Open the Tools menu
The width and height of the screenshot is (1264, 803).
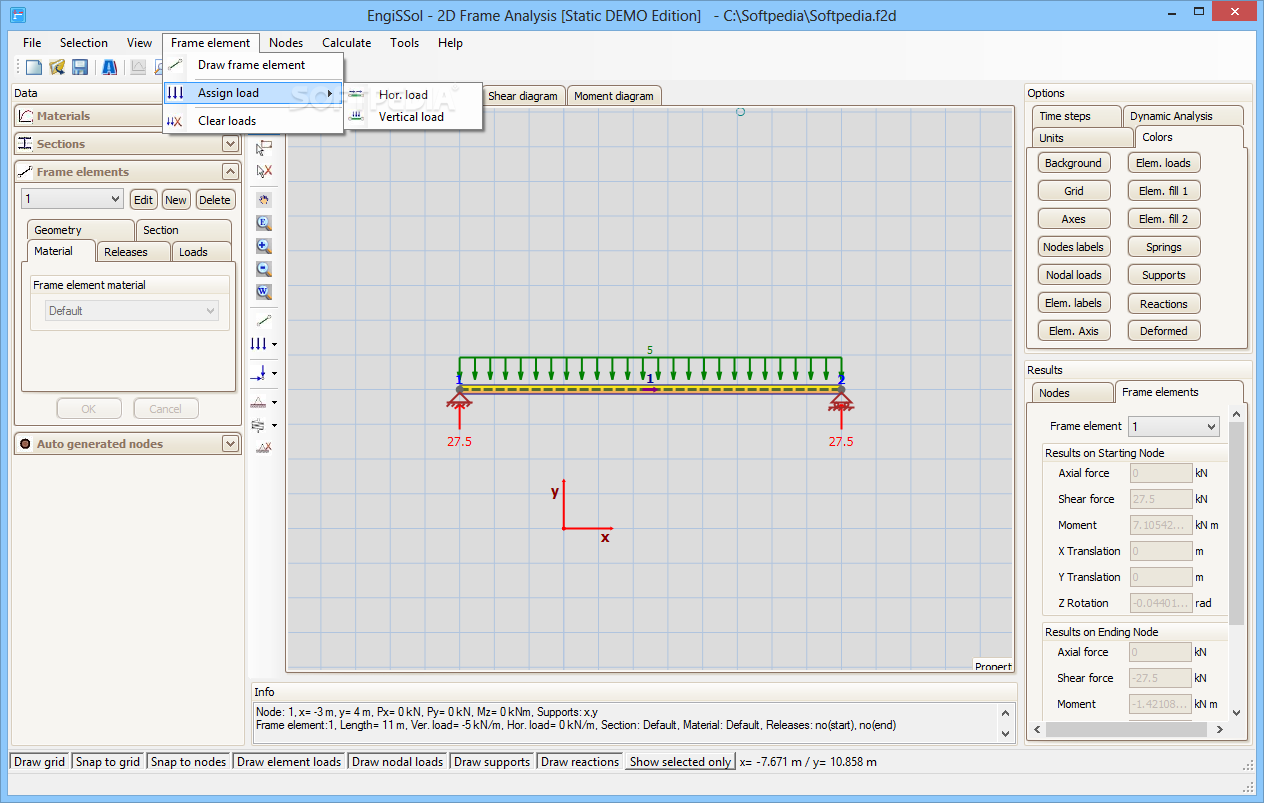[405, 43]
